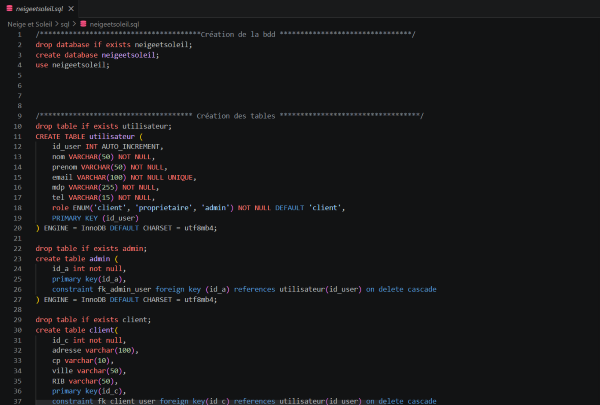Image resolution: width=600 pixels, height=405 pixels.
Task: Click the SQL file icon in breadcrumb
Action: tap(83, 24)
